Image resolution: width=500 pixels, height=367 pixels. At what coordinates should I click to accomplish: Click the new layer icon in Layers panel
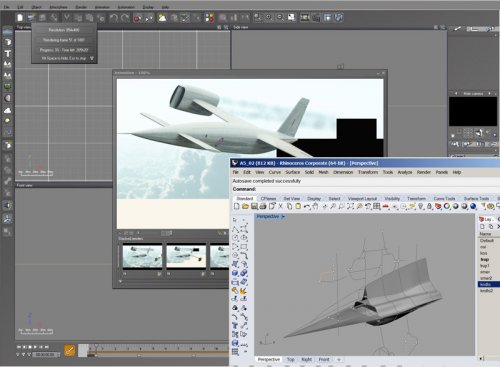[x=482, y=227]
